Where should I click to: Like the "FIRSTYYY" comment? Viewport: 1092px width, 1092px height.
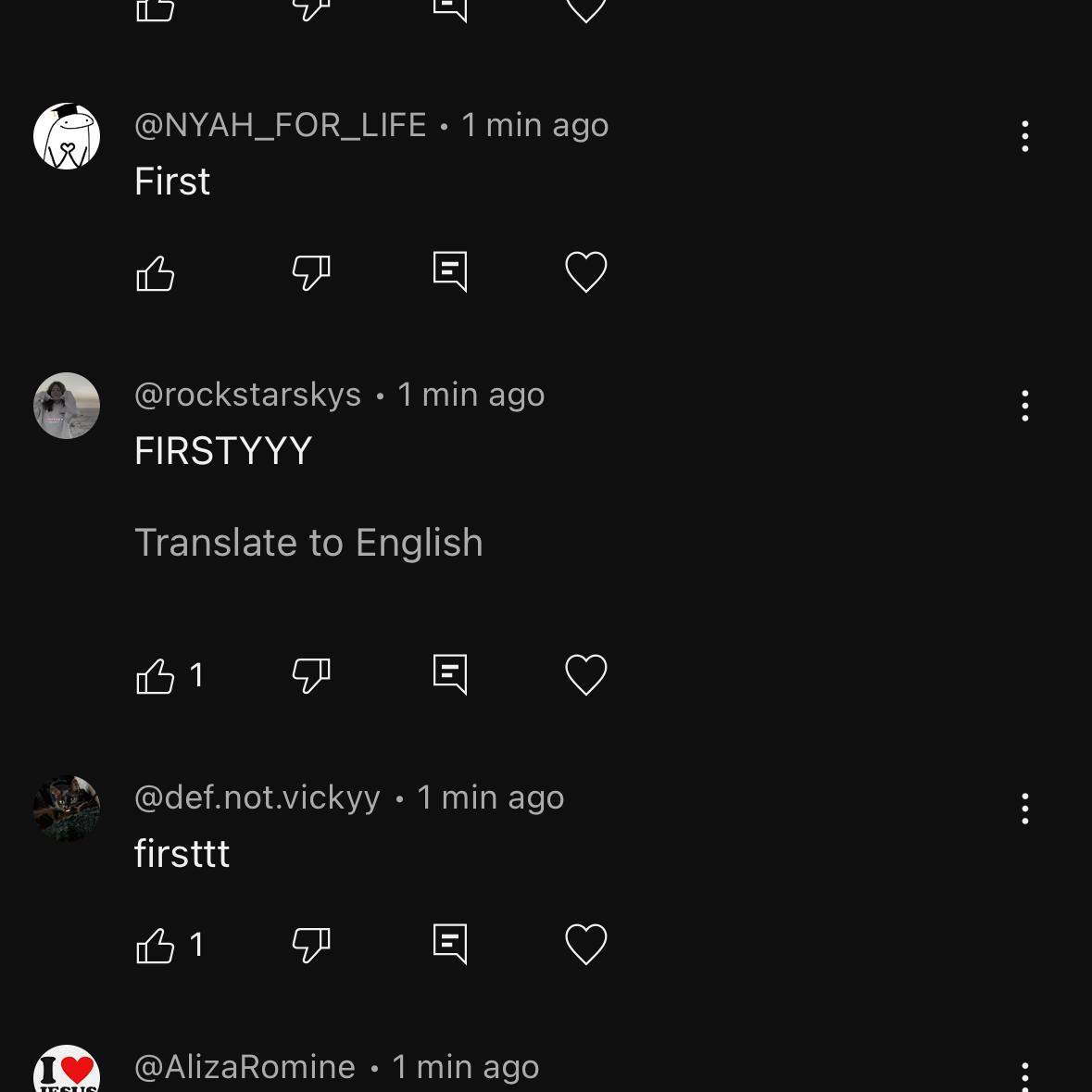pos(156,676)
